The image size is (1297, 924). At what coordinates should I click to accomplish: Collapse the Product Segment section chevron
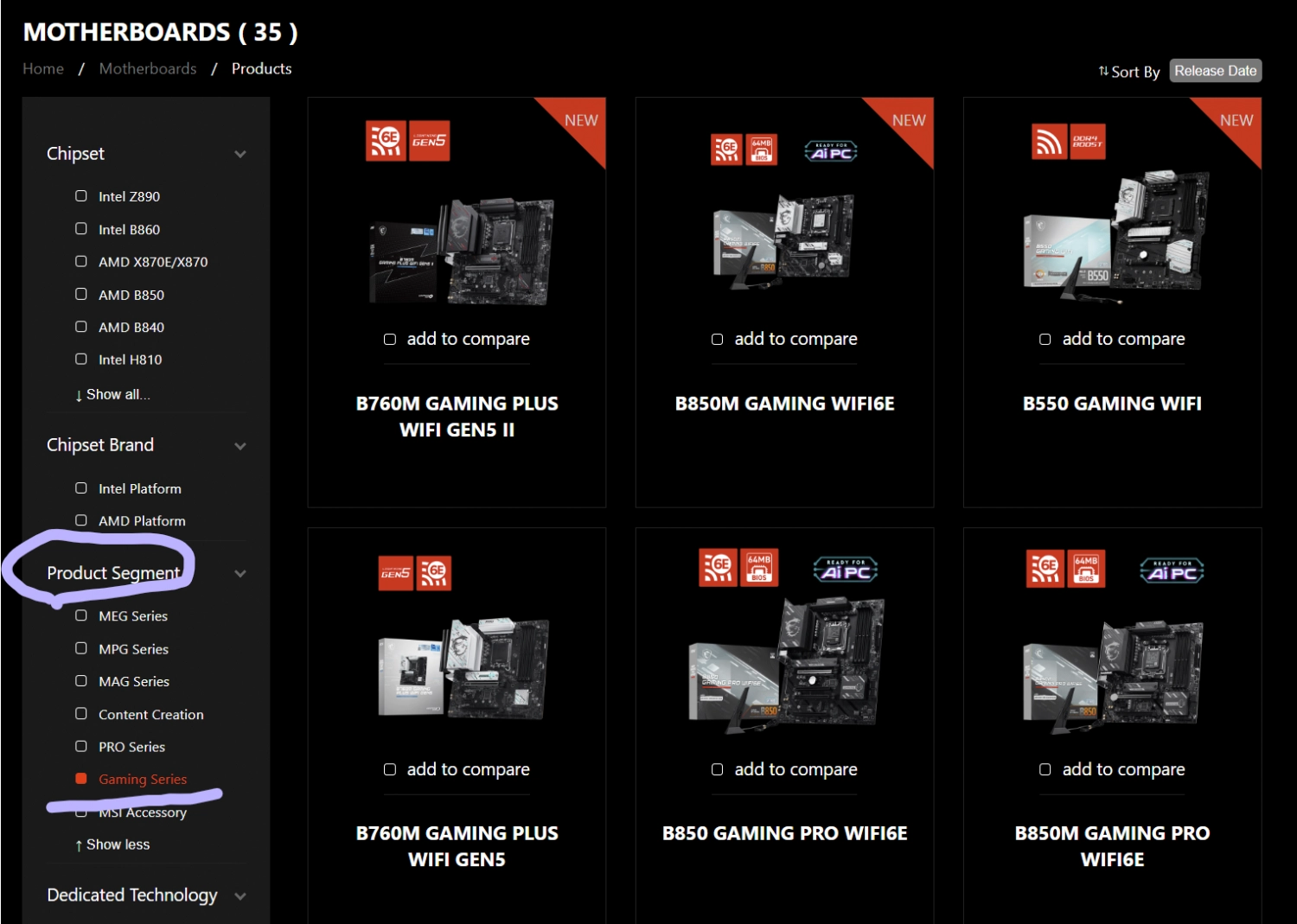coord(240,573)
